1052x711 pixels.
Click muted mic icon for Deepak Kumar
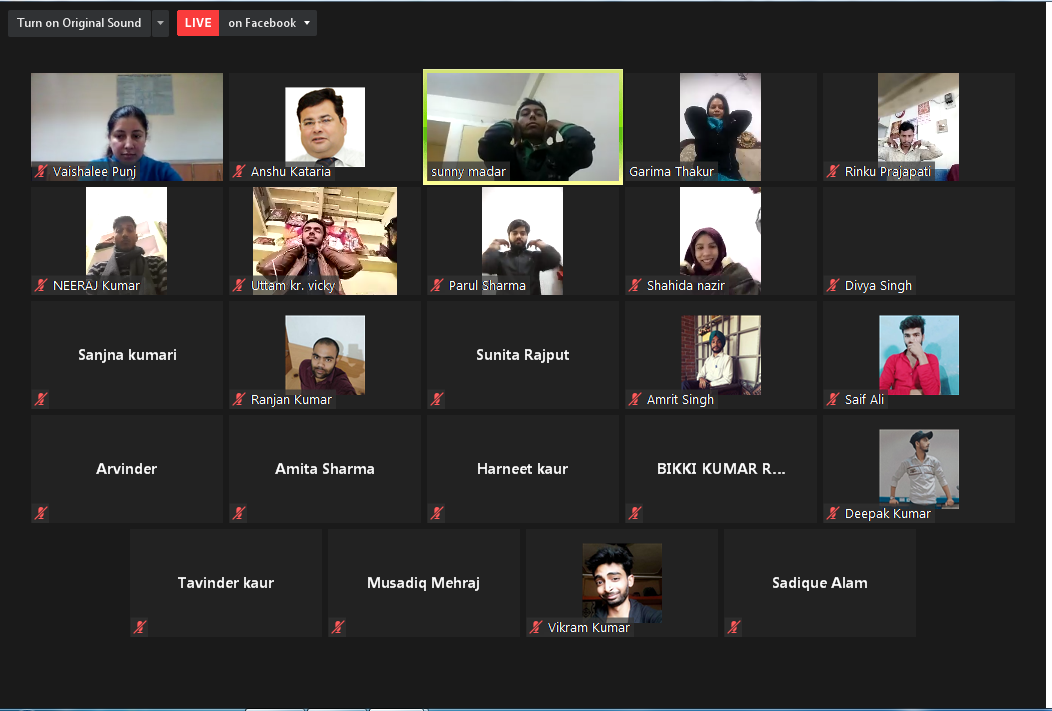coord(833,513)
